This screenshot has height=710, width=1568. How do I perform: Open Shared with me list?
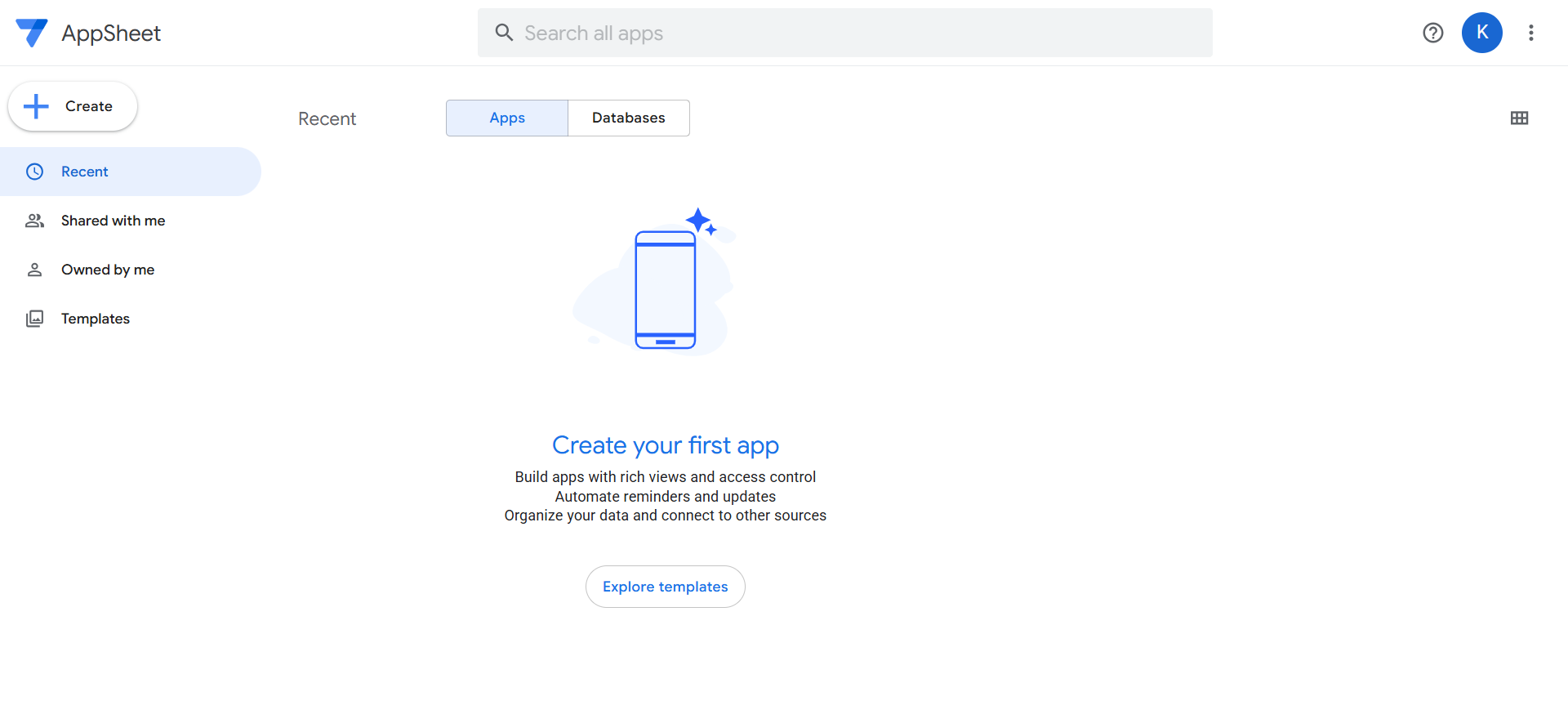point(131,221)
